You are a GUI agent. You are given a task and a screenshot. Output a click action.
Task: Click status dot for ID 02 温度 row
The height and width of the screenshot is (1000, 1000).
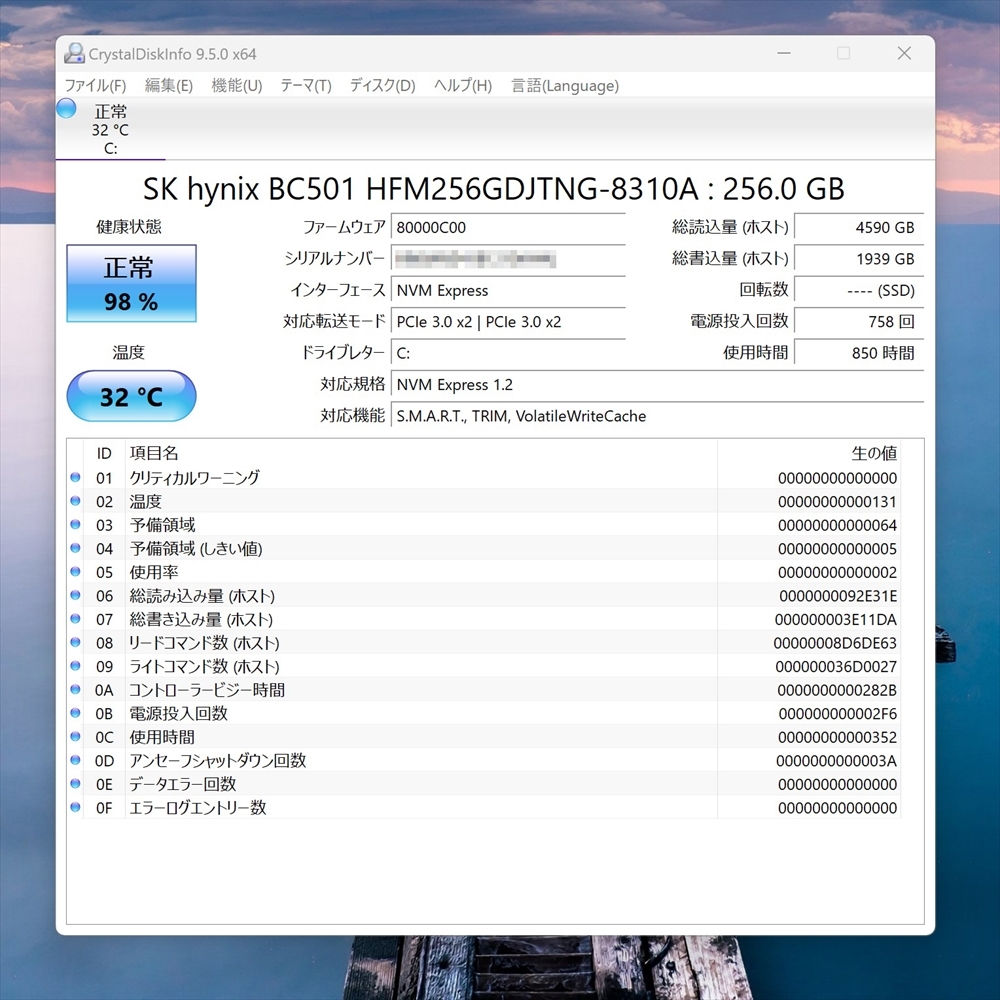[75, 501]
